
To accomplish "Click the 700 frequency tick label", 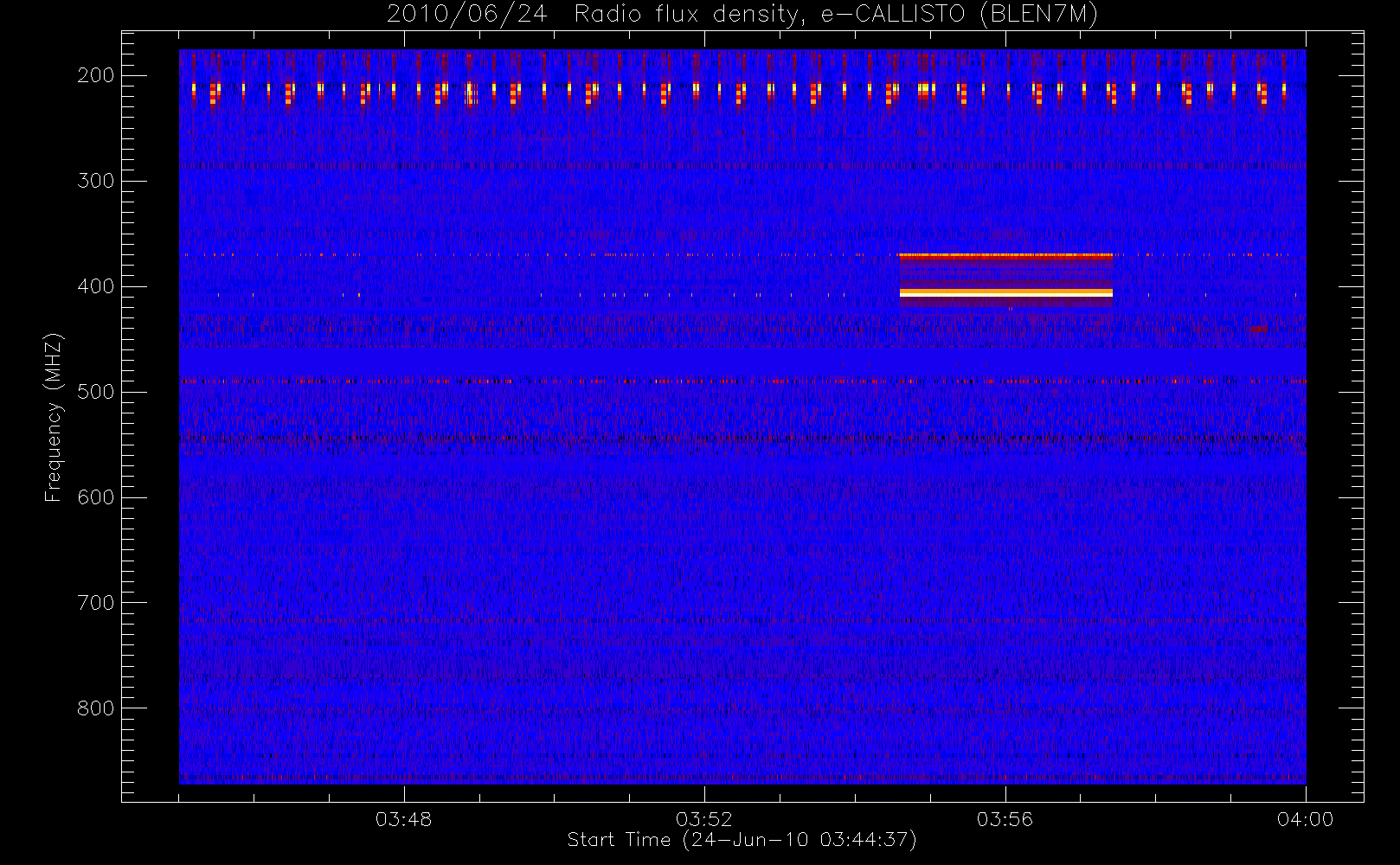I will (x=95, y=603).
